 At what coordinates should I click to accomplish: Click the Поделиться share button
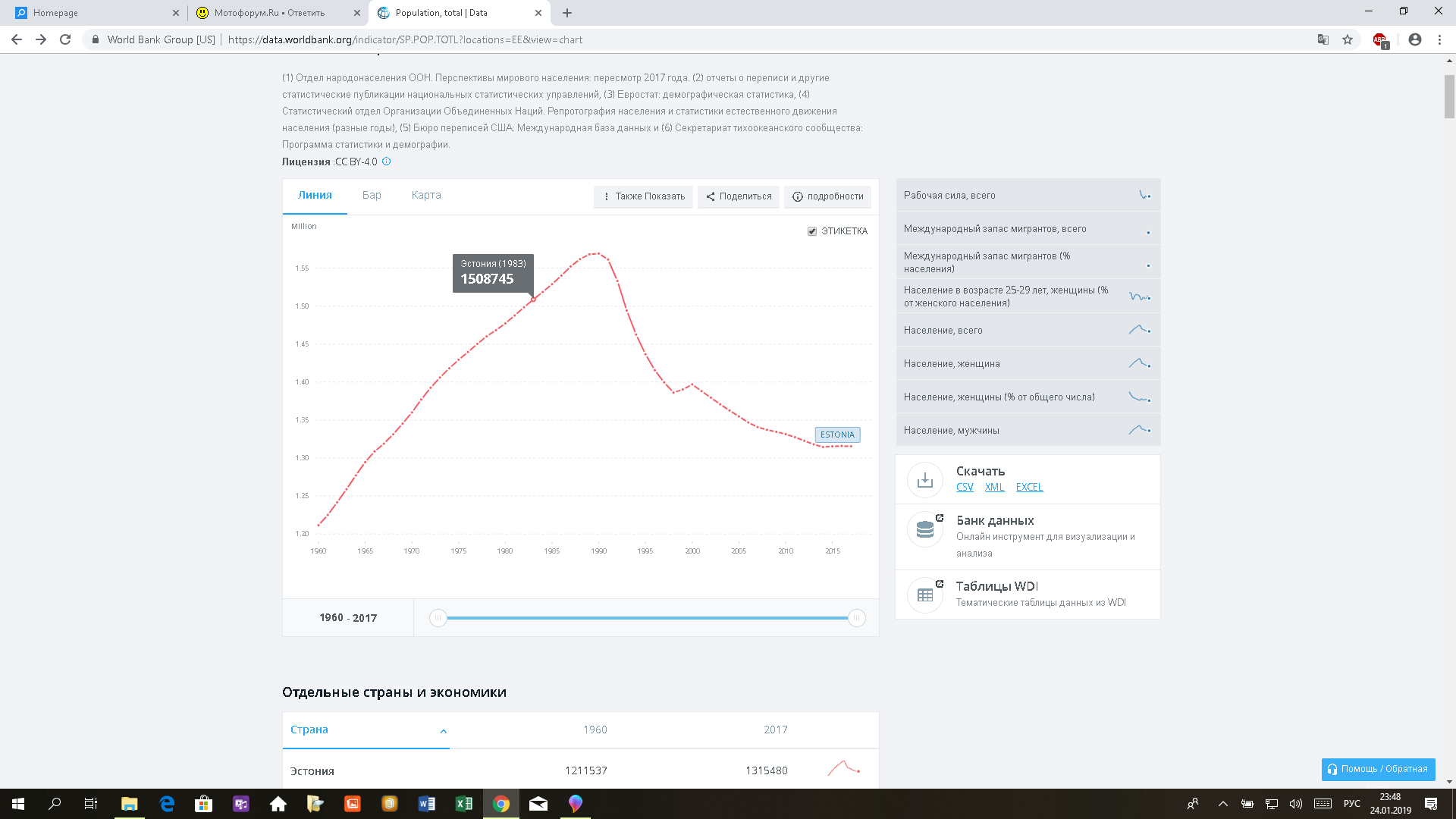[739, 196]
